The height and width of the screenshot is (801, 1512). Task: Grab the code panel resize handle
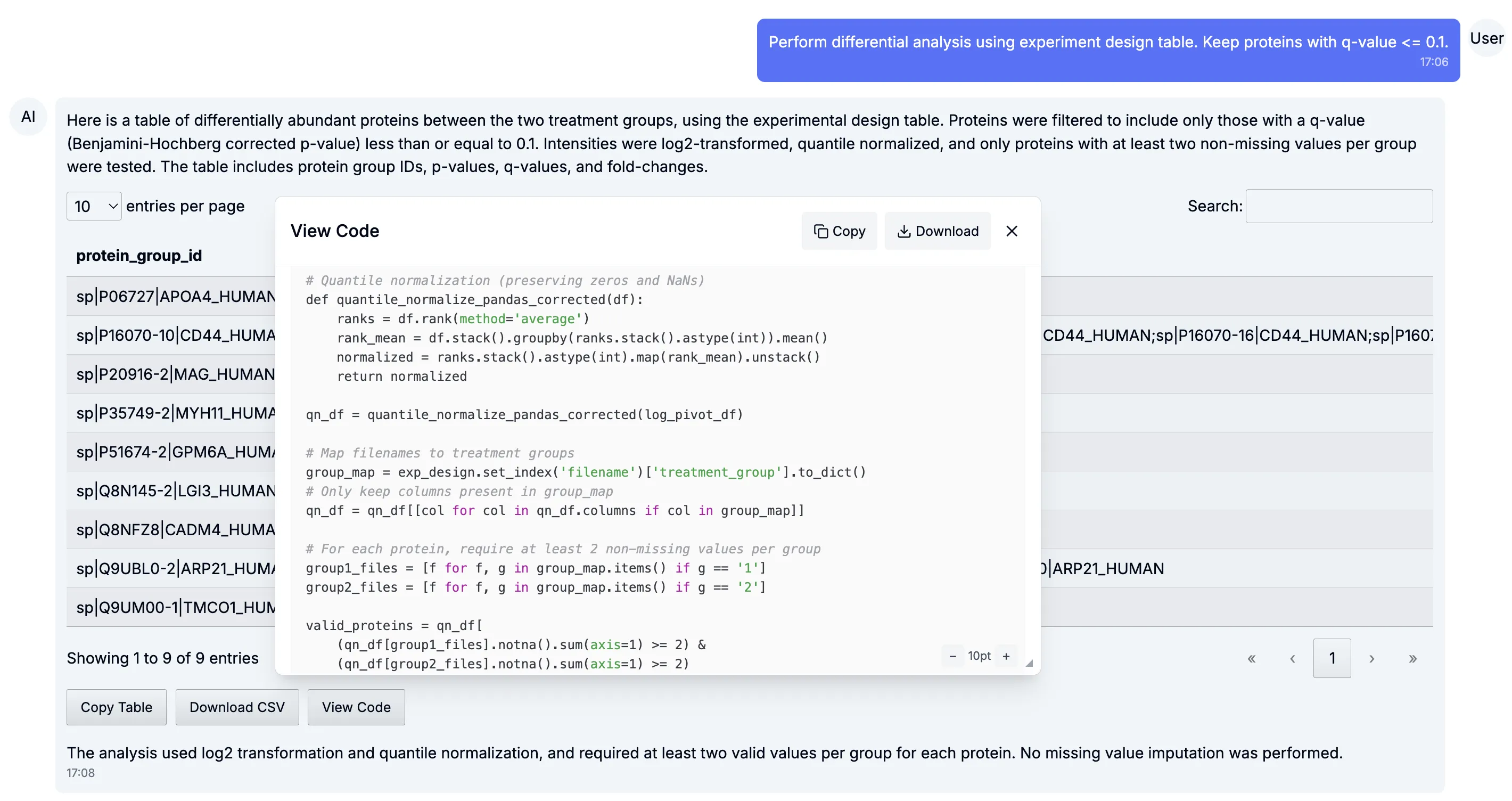pyautogui.click(x=1029, y=663)
